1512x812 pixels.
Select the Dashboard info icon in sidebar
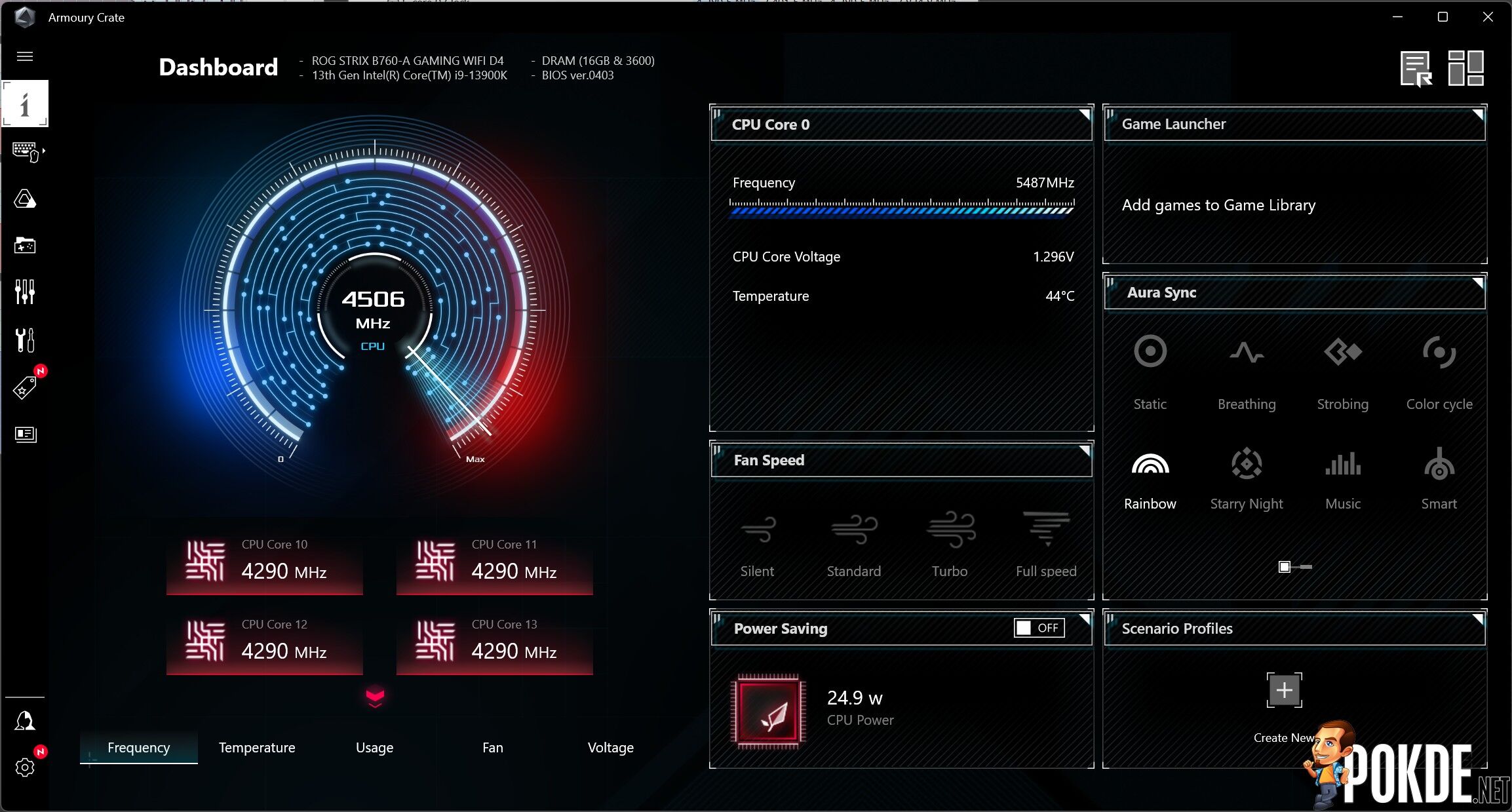(x=25, y=104)
